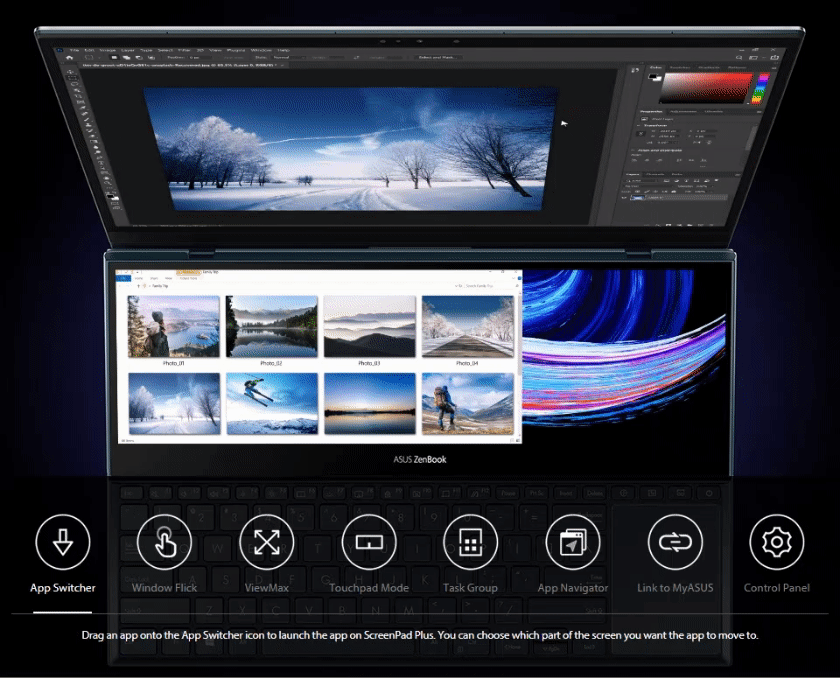Click the rainbow hue slider strip
Screen dimensions: 840x678
coord(760,87)
